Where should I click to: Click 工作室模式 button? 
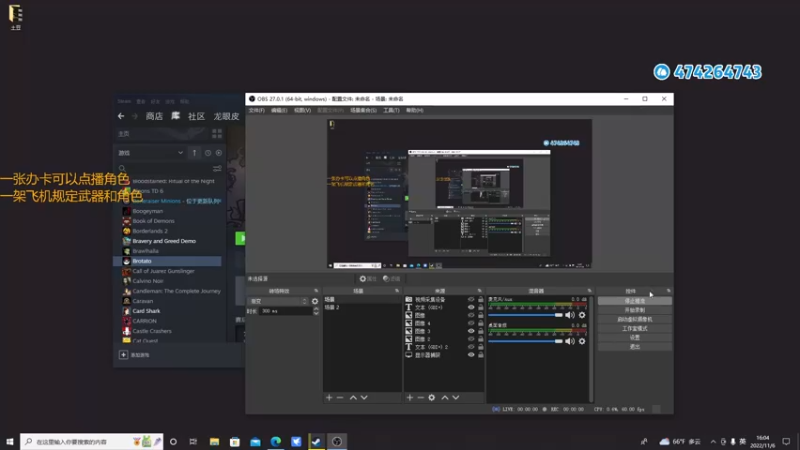pos(635,329)
